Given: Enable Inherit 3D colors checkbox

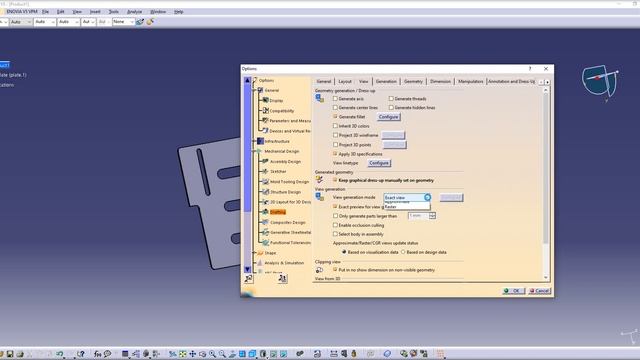Looking at the screenshot, I should pos(335,126).
